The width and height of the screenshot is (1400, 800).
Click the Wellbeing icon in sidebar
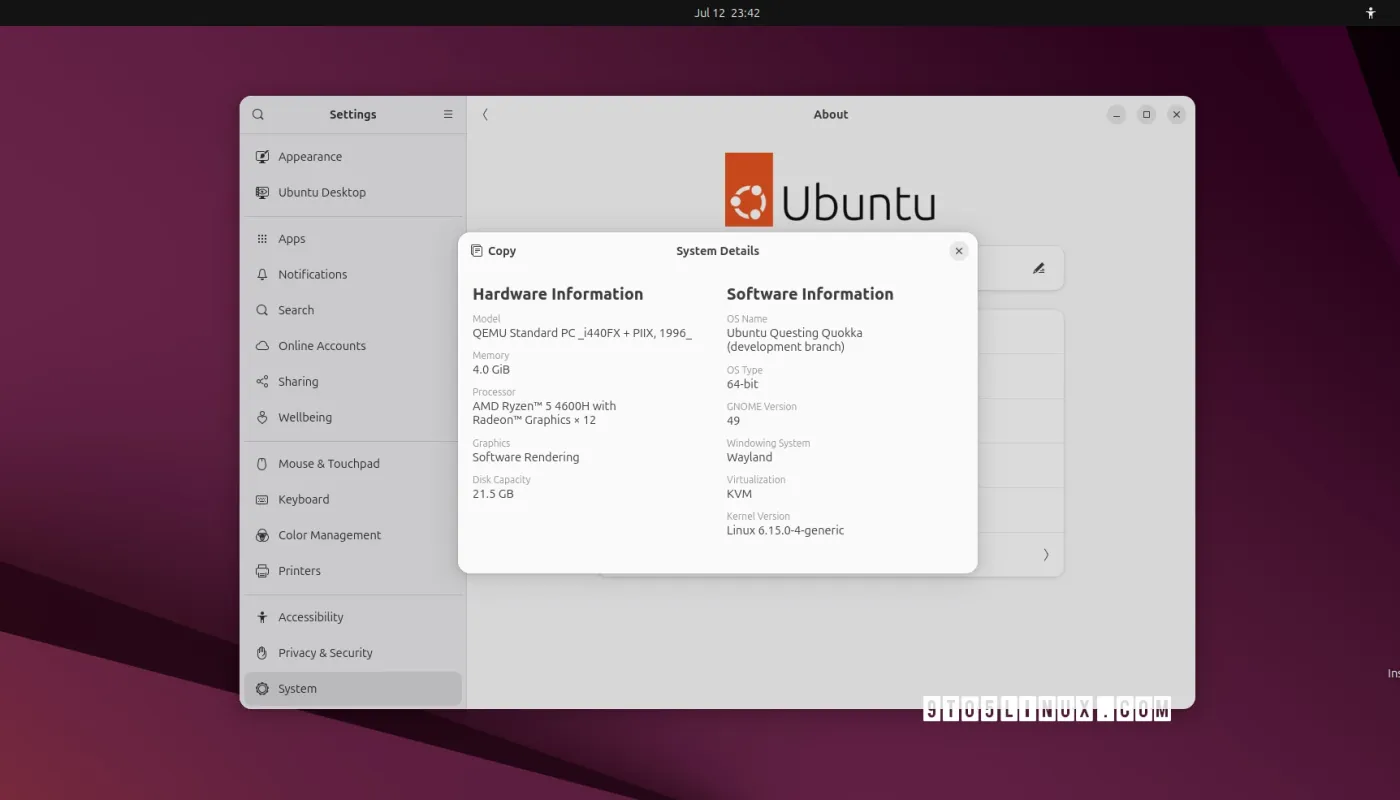click(262, 418)
